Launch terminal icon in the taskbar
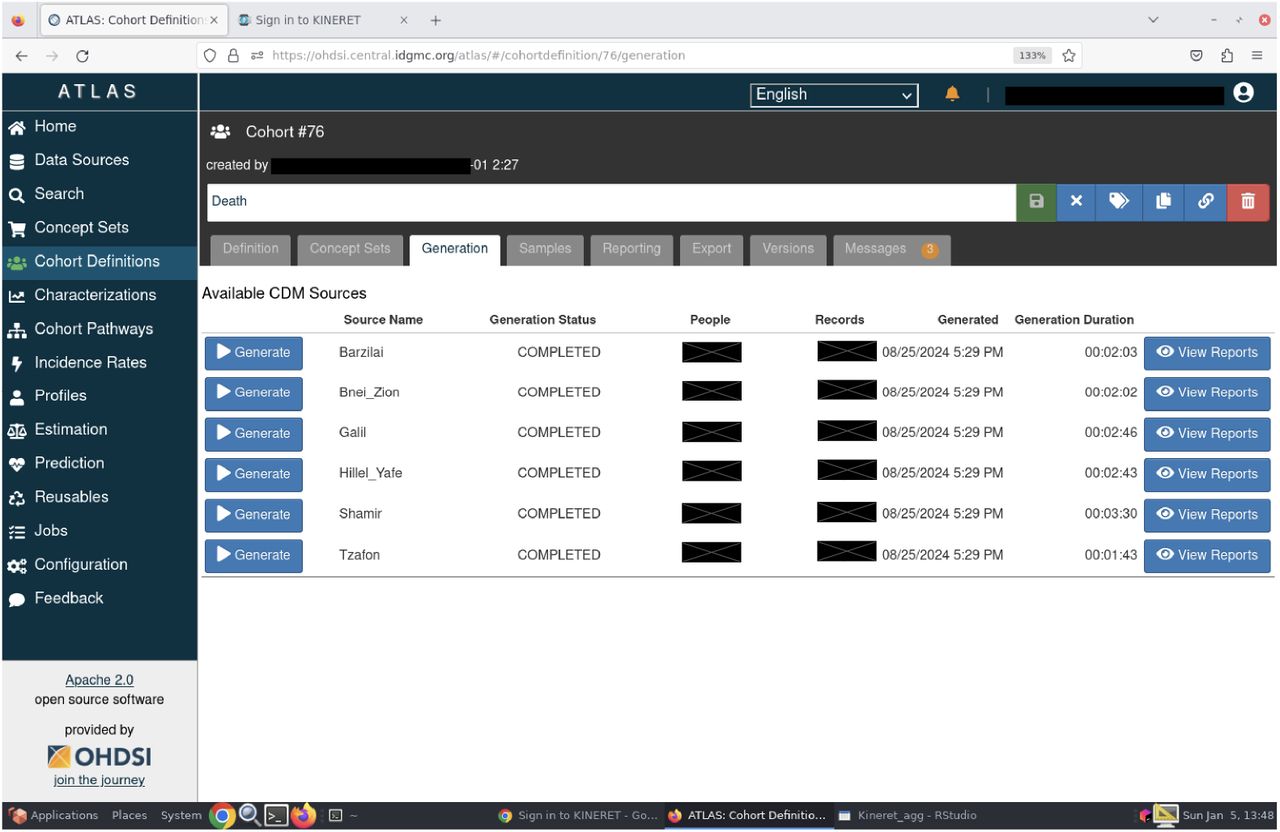The image size is (1280, 832). 276,816
